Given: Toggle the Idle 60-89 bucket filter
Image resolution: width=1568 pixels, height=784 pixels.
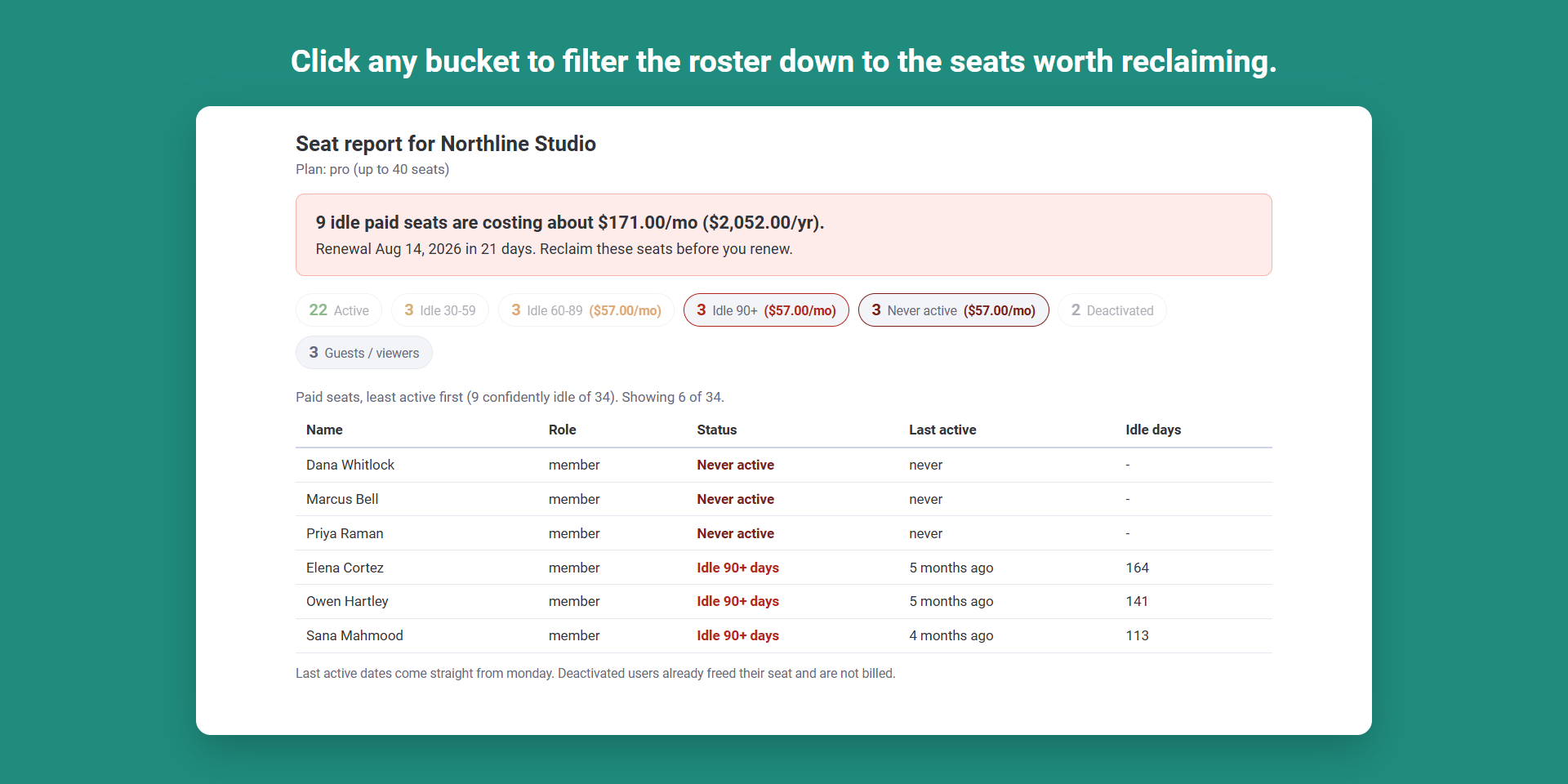Looking at the screenshot, I should [586, 310].
